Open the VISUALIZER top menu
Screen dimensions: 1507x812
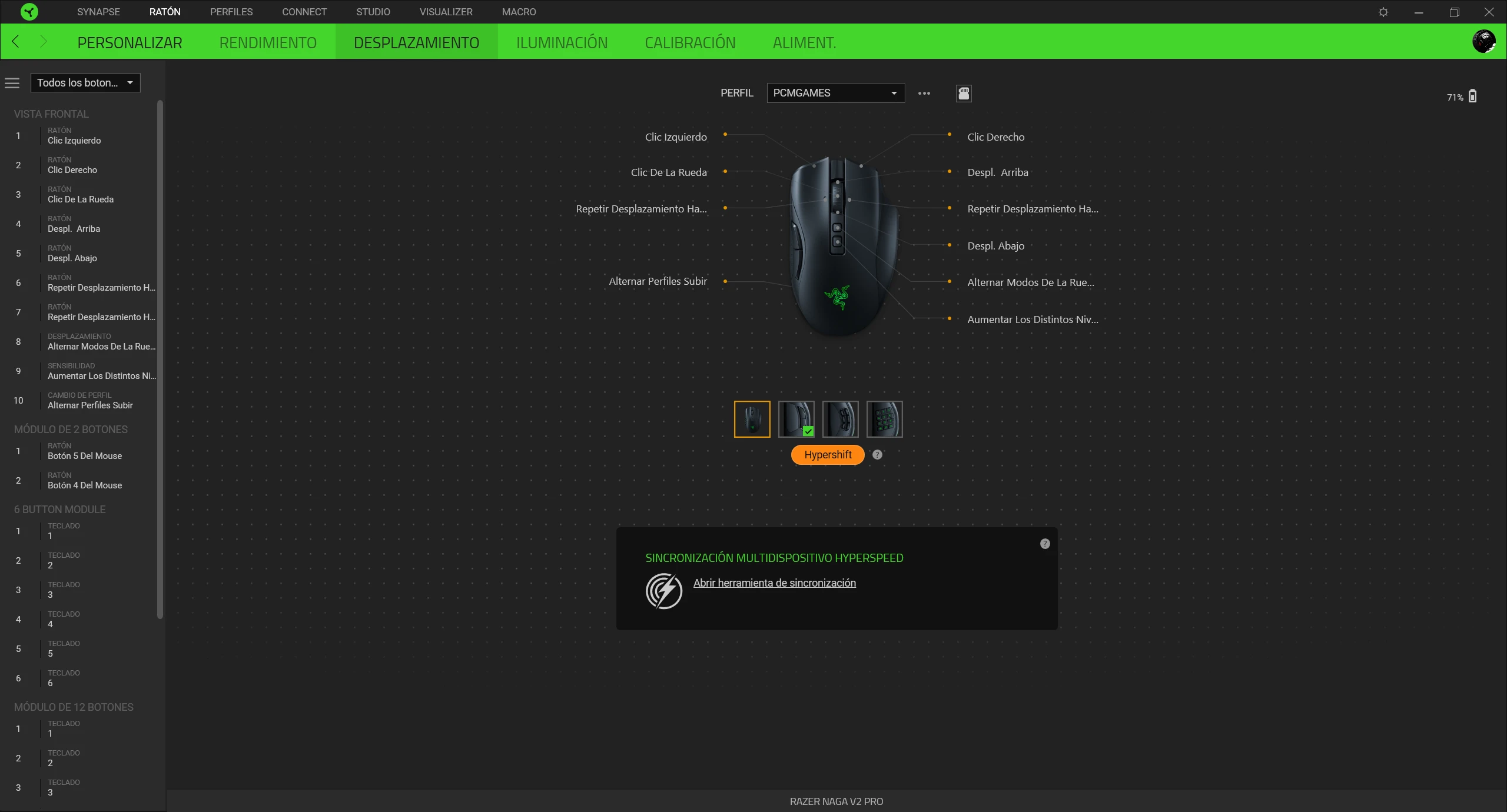446,12
